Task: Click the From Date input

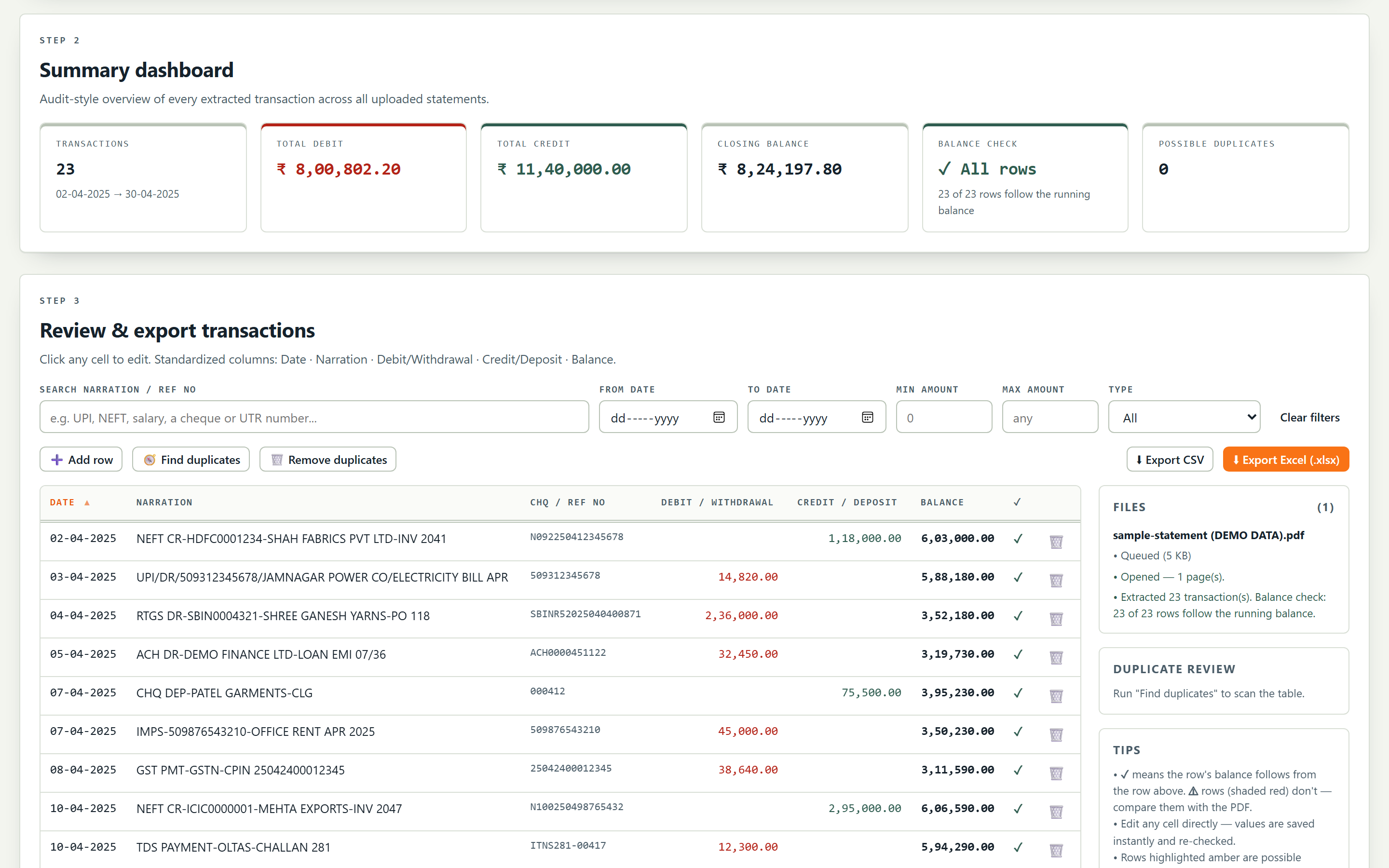Action: 668,417
